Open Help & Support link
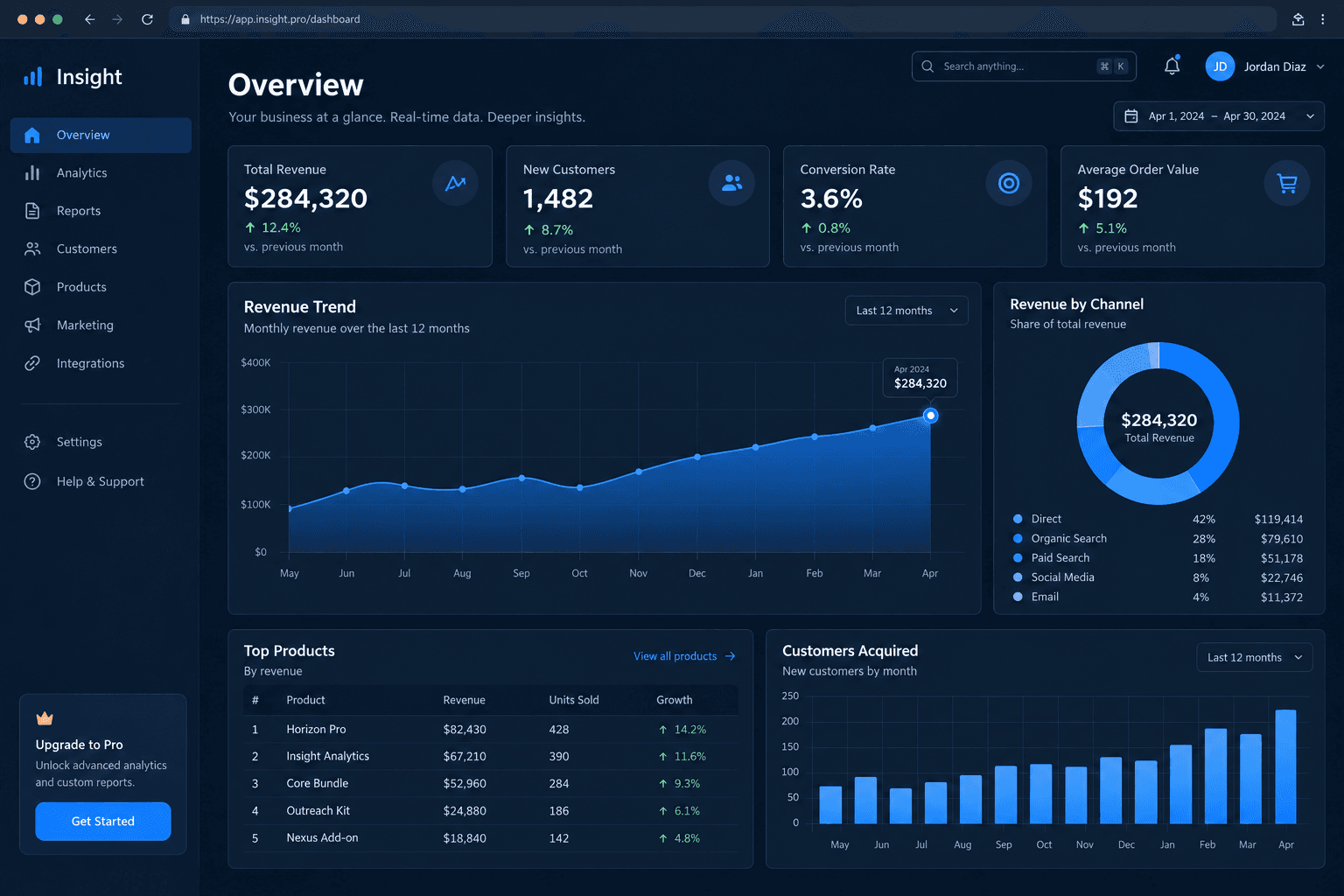The image size is (1344, 896). coord(101,481)
